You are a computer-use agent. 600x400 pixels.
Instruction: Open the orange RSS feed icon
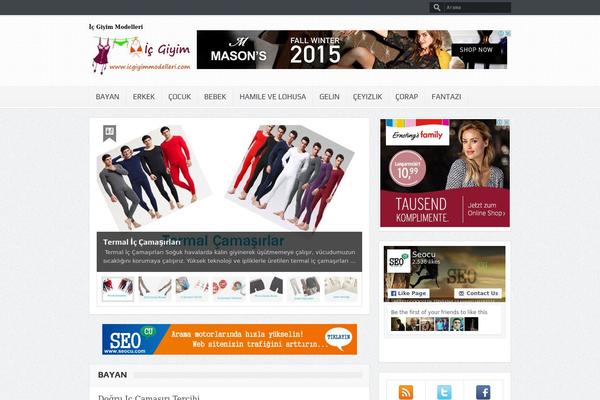tap(406, 392)
